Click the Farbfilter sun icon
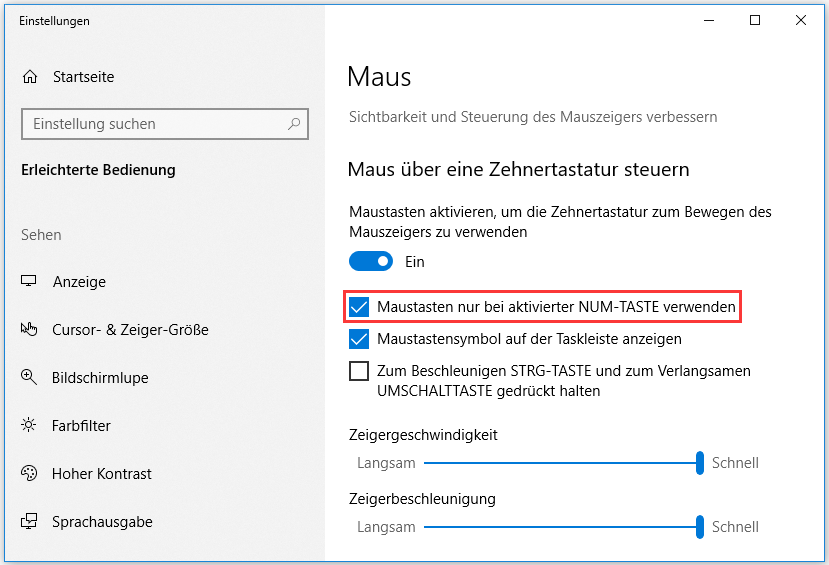 click(29, 425)
